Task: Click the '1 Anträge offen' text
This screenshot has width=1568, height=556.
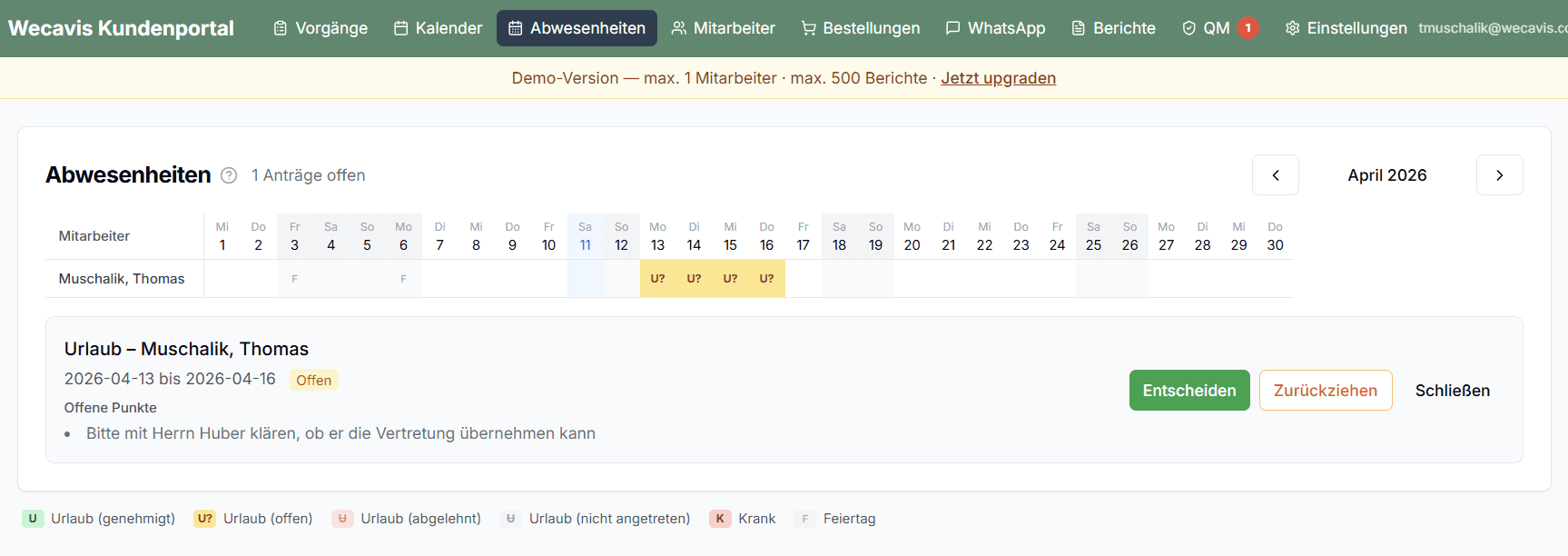Action: click(309, 175)
